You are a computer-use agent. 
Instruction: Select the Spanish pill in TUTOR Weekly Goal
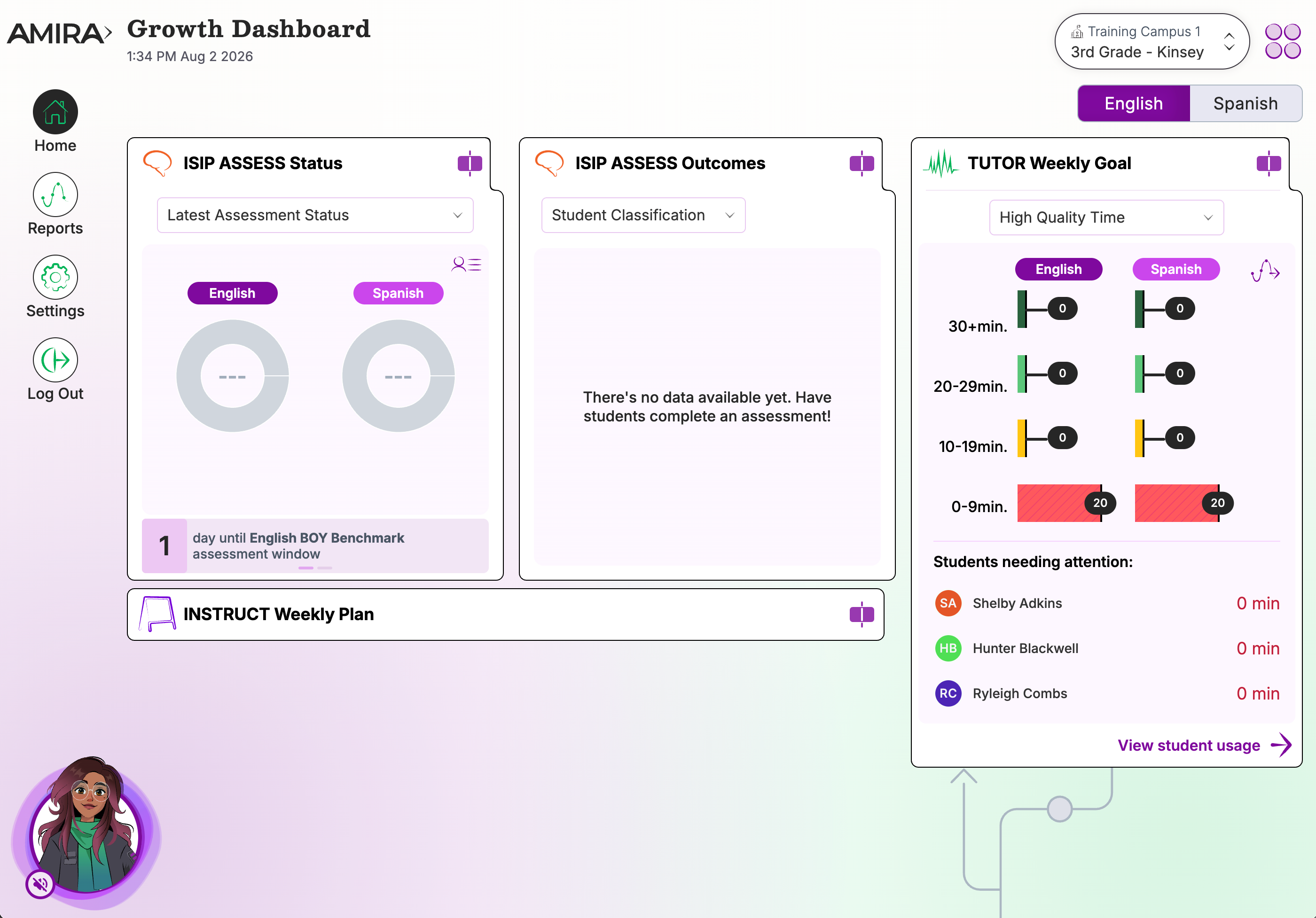[x=1176, y=269]
